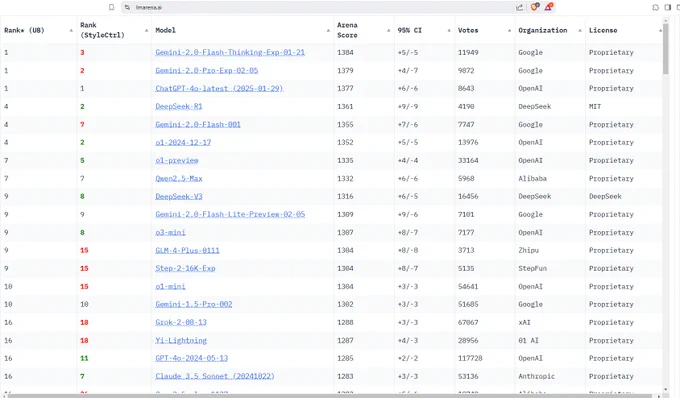Viewport: 680px width, 398px height.
Task: Open site settings icon in address bar
Action: tap(127, 7)
